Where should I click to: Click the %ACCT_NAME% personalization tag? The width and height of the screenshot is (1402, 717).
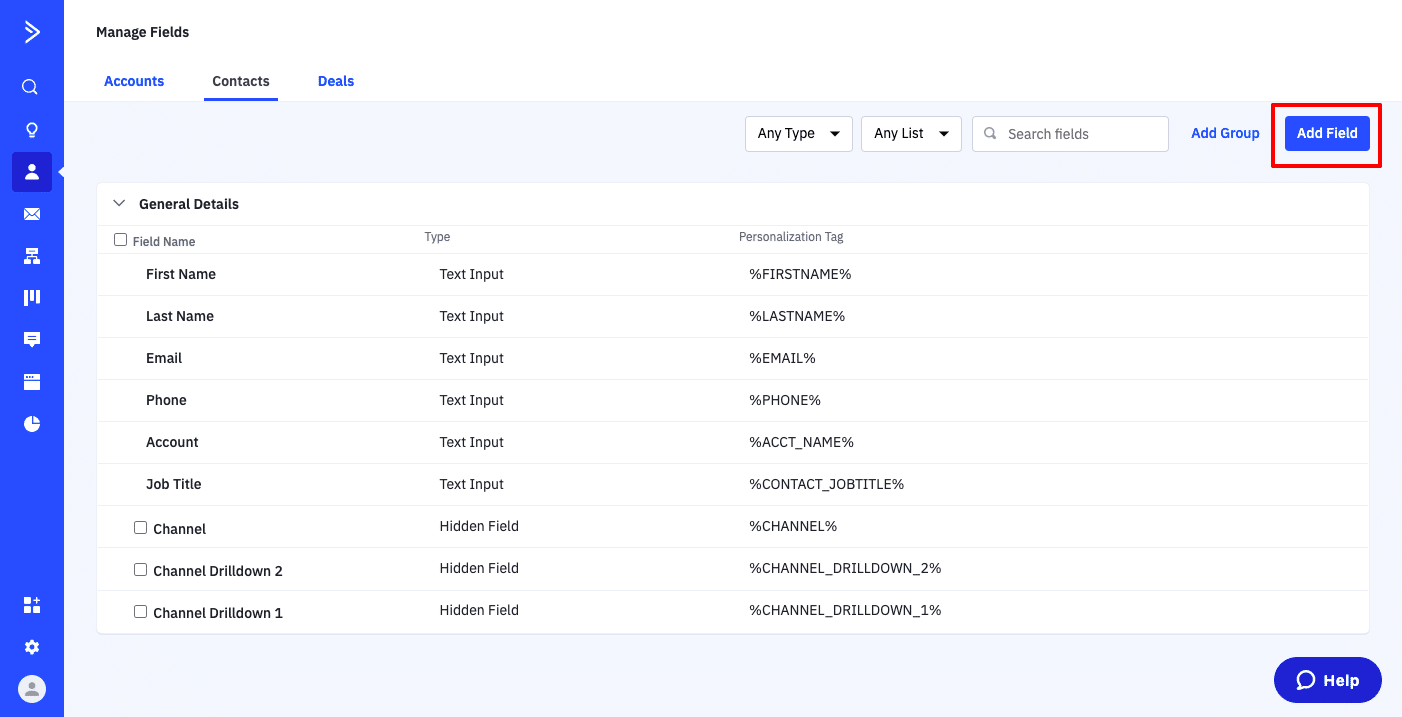pyautogui.click(x=802, y=442)
